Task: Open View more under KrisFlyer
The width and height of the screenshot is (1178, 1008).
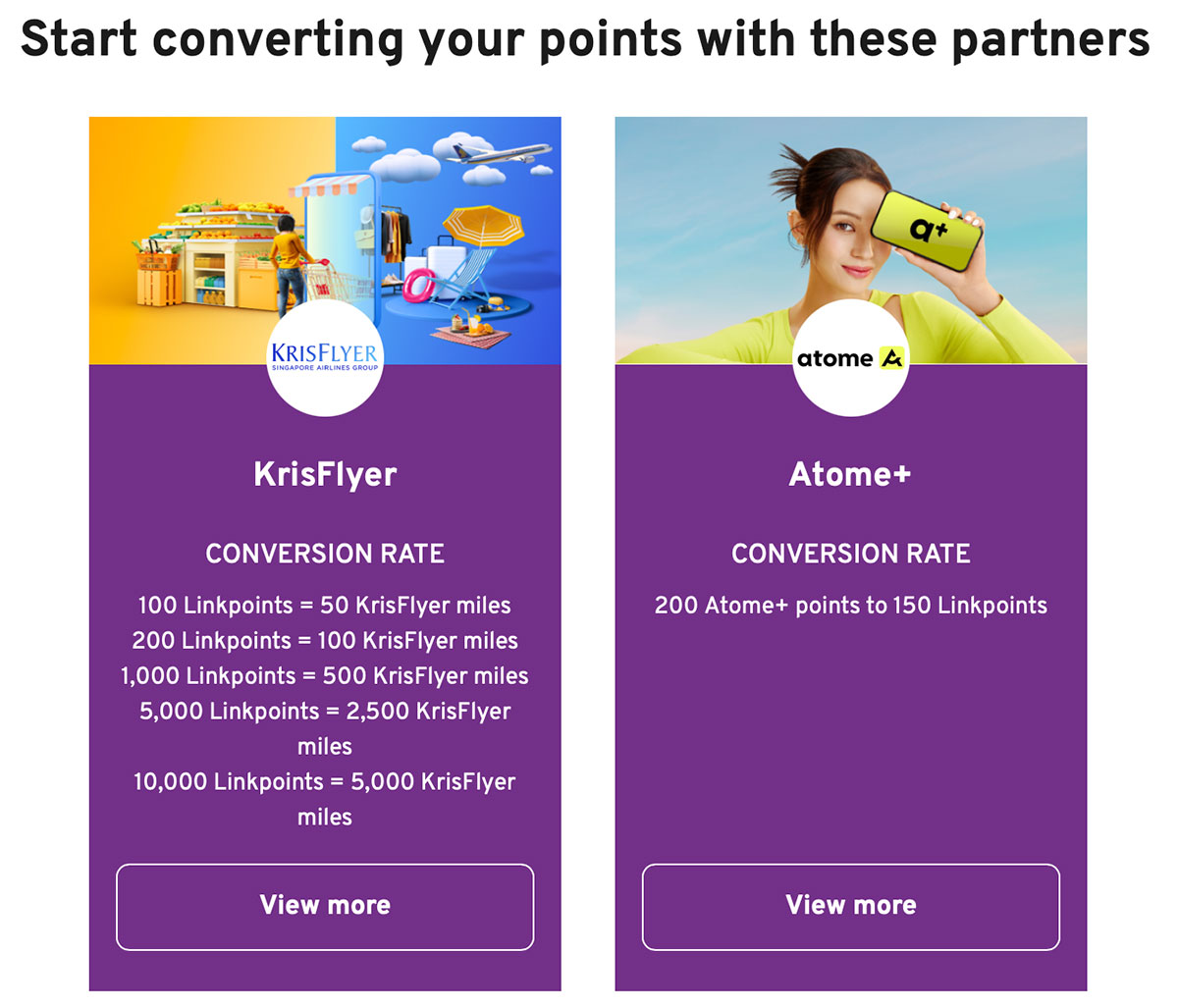Action: pos(325,906)
